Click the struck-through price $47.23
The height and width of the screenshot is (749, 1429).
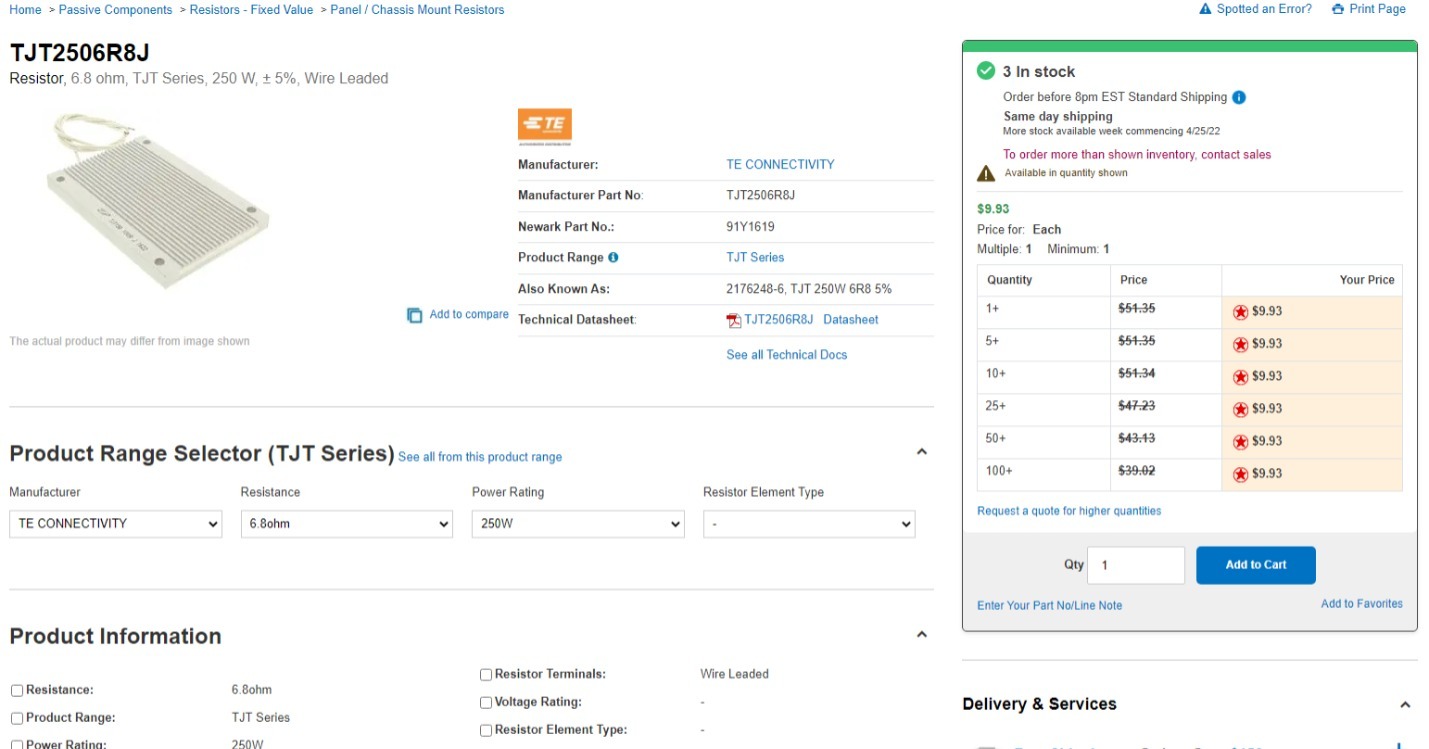[x=1136, y=406]
